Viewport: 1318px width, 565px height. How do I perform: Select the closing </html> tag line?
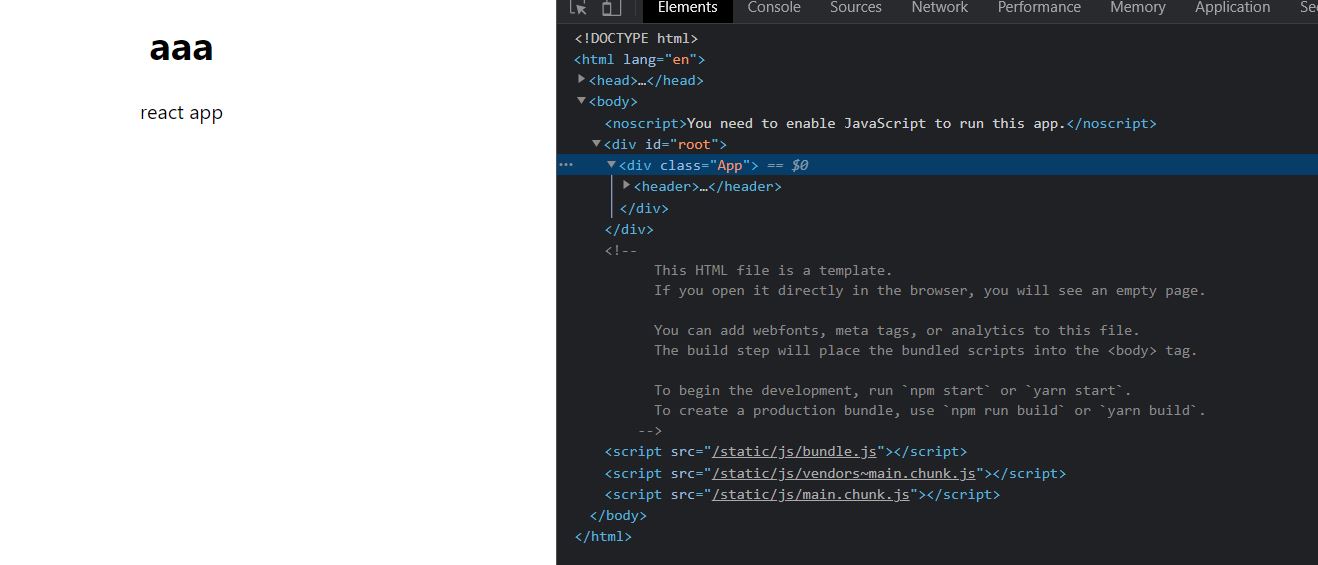603,537
